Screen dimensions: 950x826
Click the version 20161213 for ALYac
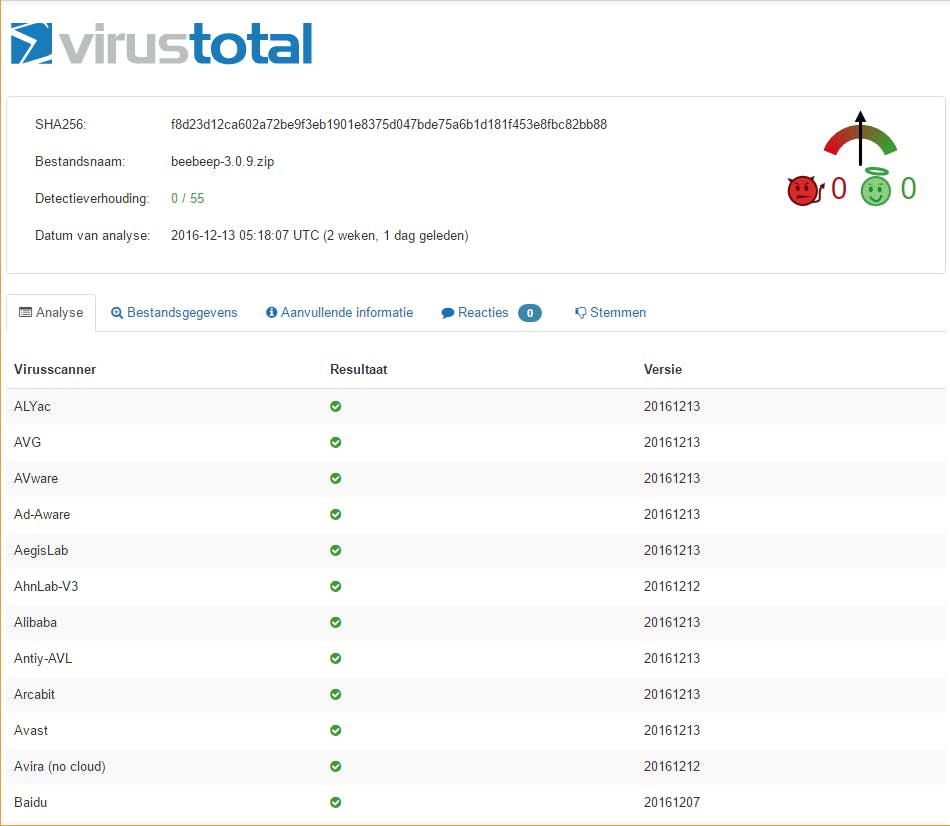672,407
